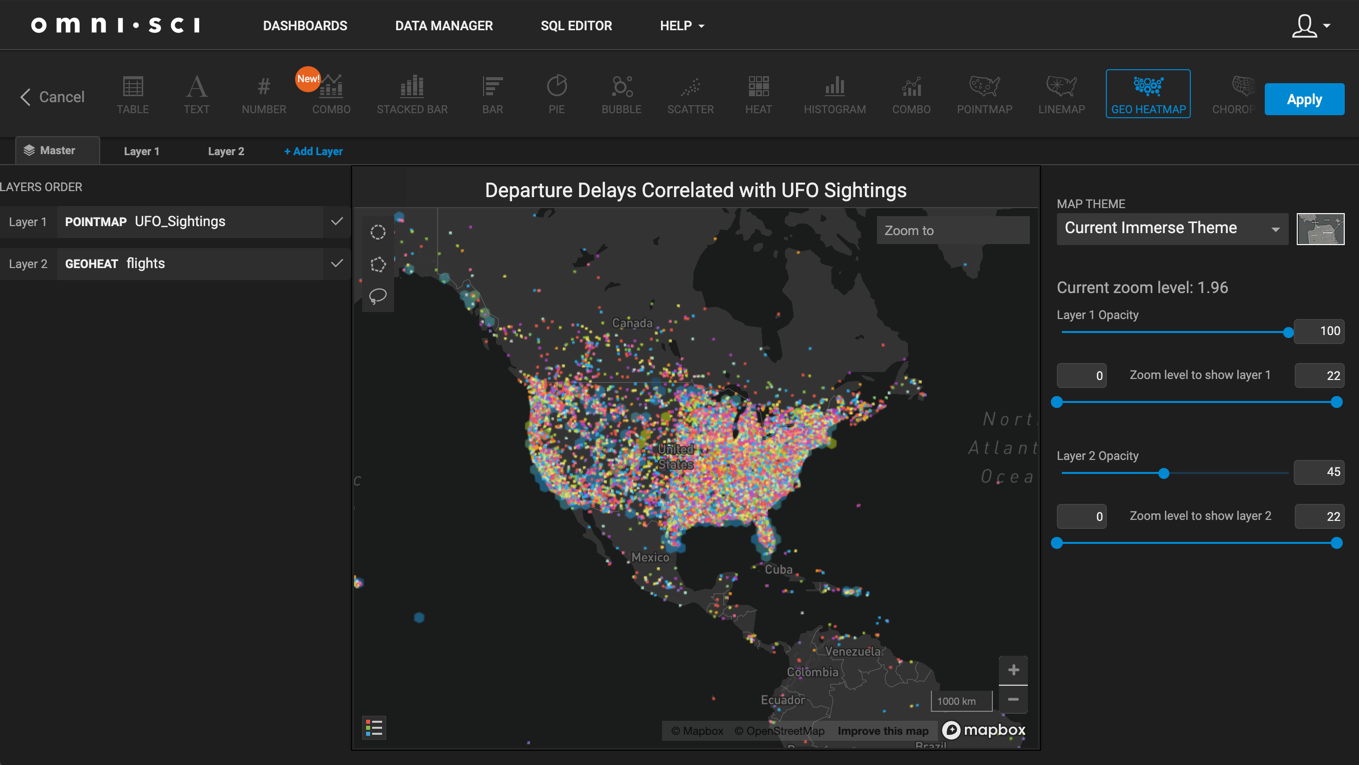Select the Scatter chart type

690,95
